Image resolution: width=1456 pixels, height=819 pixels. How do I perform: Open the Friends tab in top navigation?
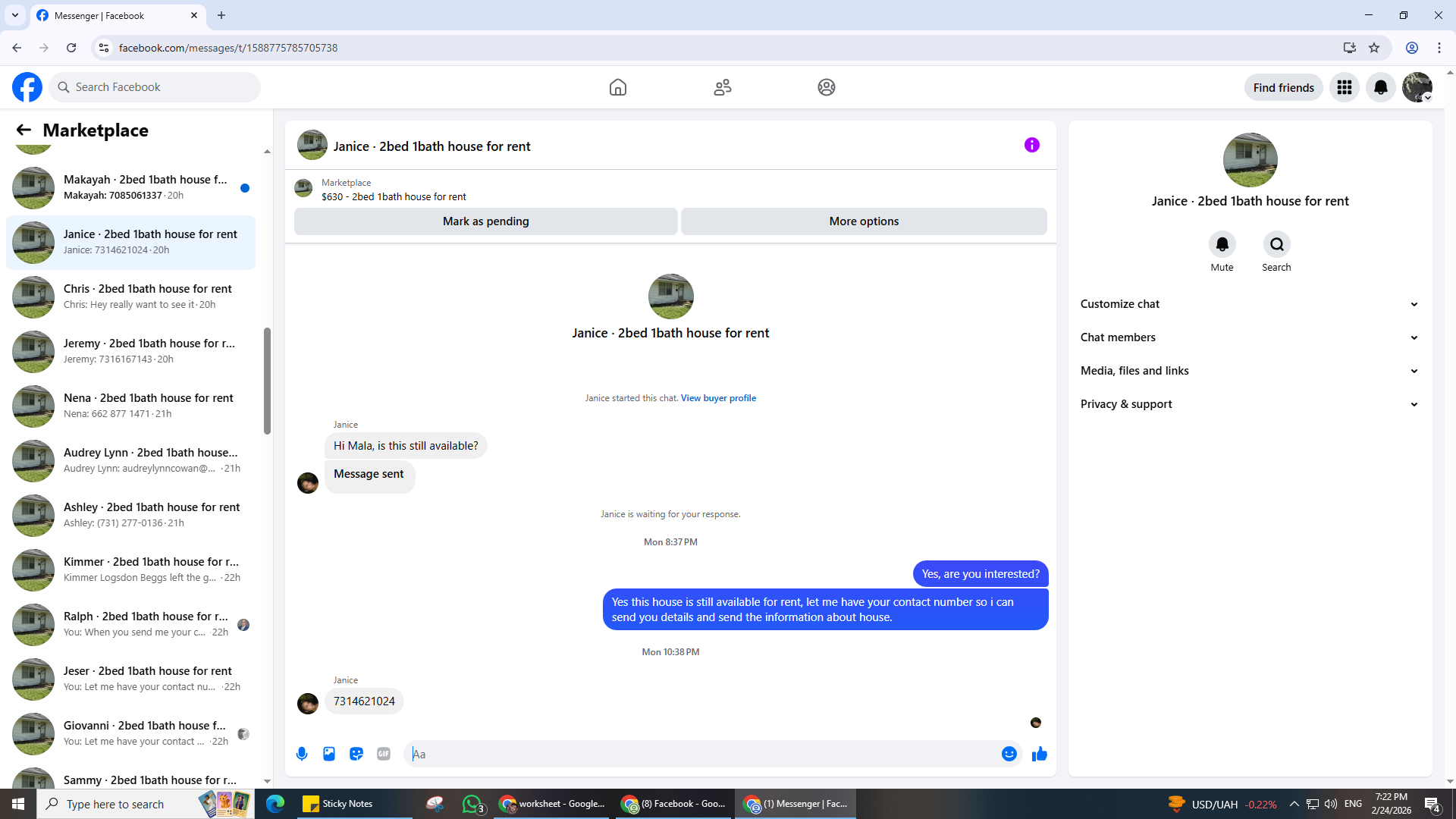pos(722,87)
